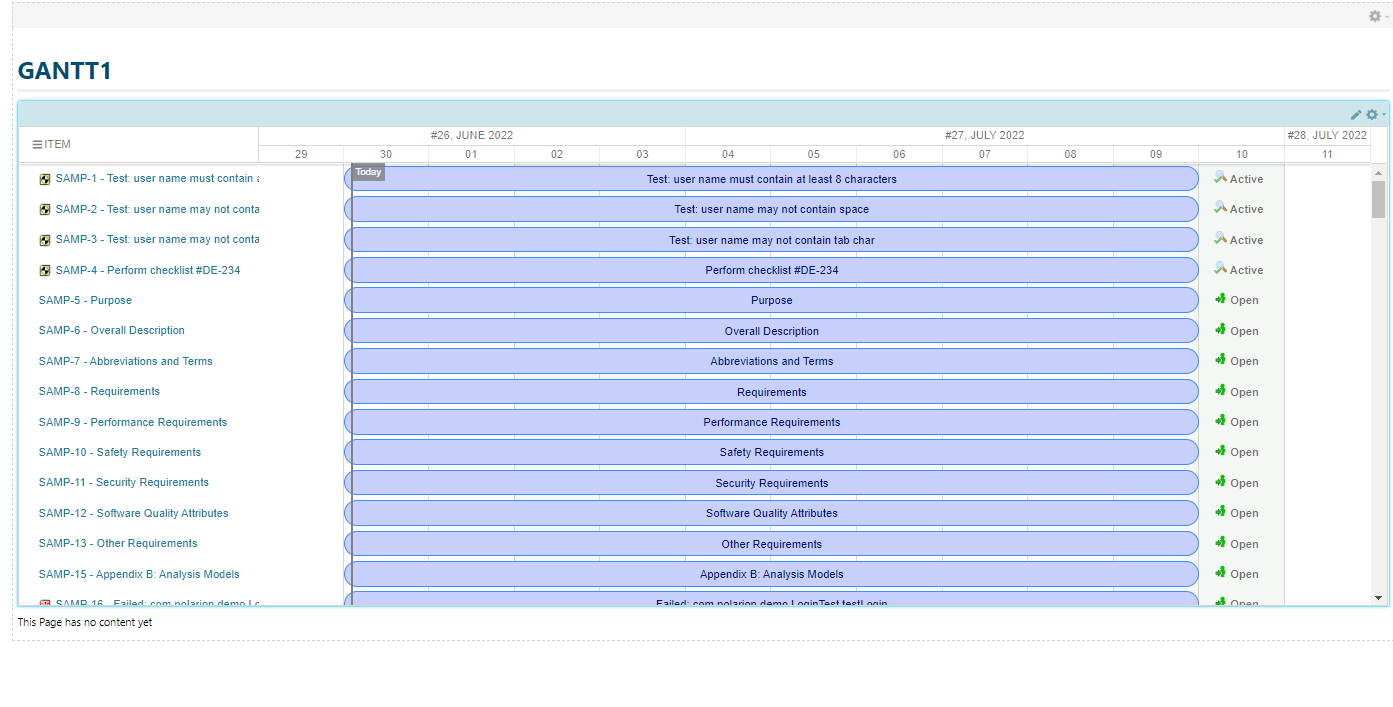Viewport: 1393px width, 707px height.
Task: Click the #27, JULY 2022 week header
Action: [984, 135]
